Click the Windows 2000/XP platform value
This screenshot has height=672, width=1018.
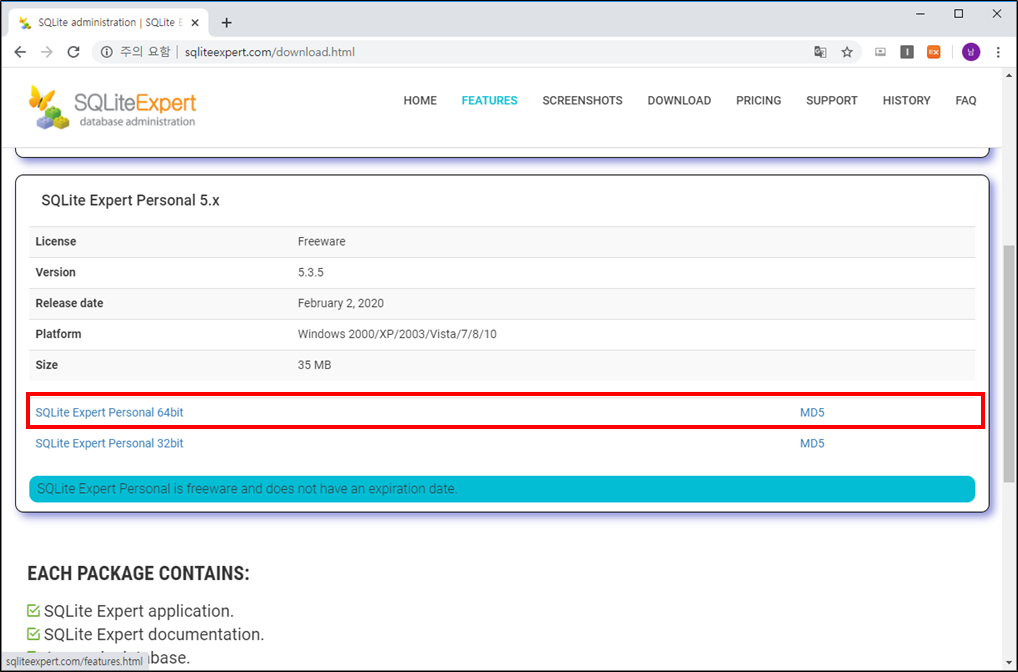[397, 334]
